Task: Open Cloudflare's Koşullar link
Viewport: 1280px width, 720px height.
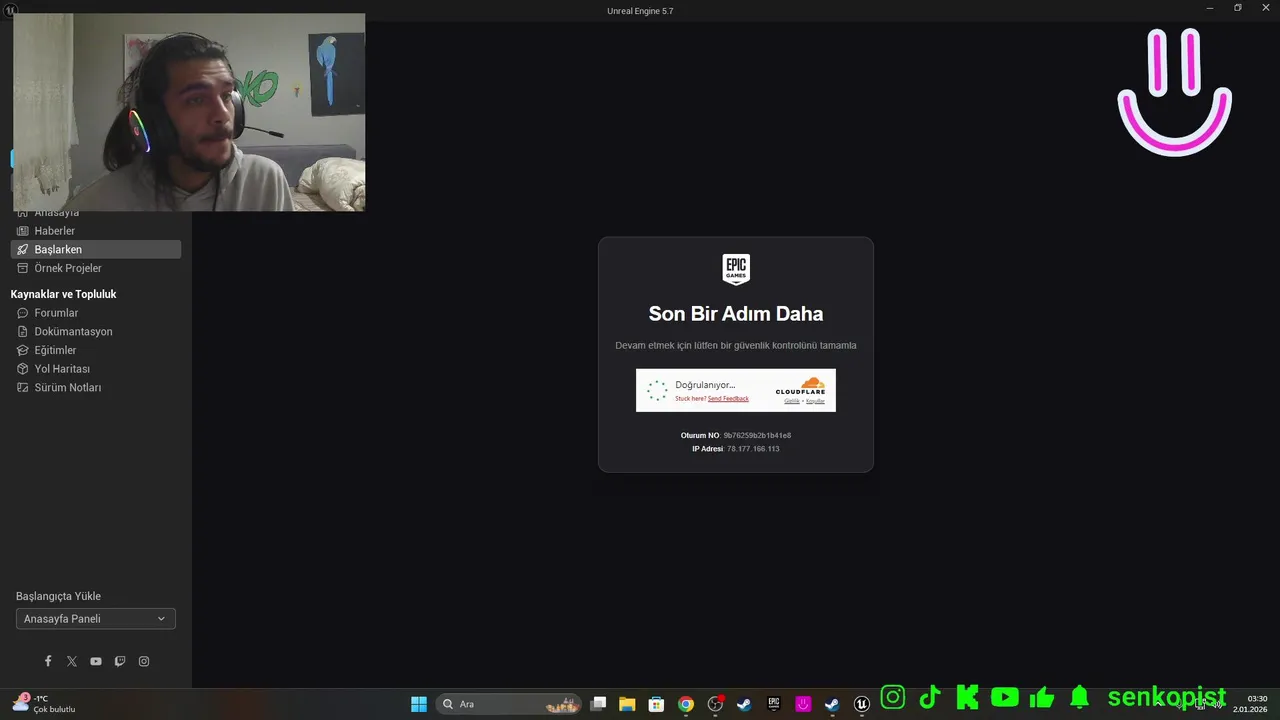Action: point(815,401)
